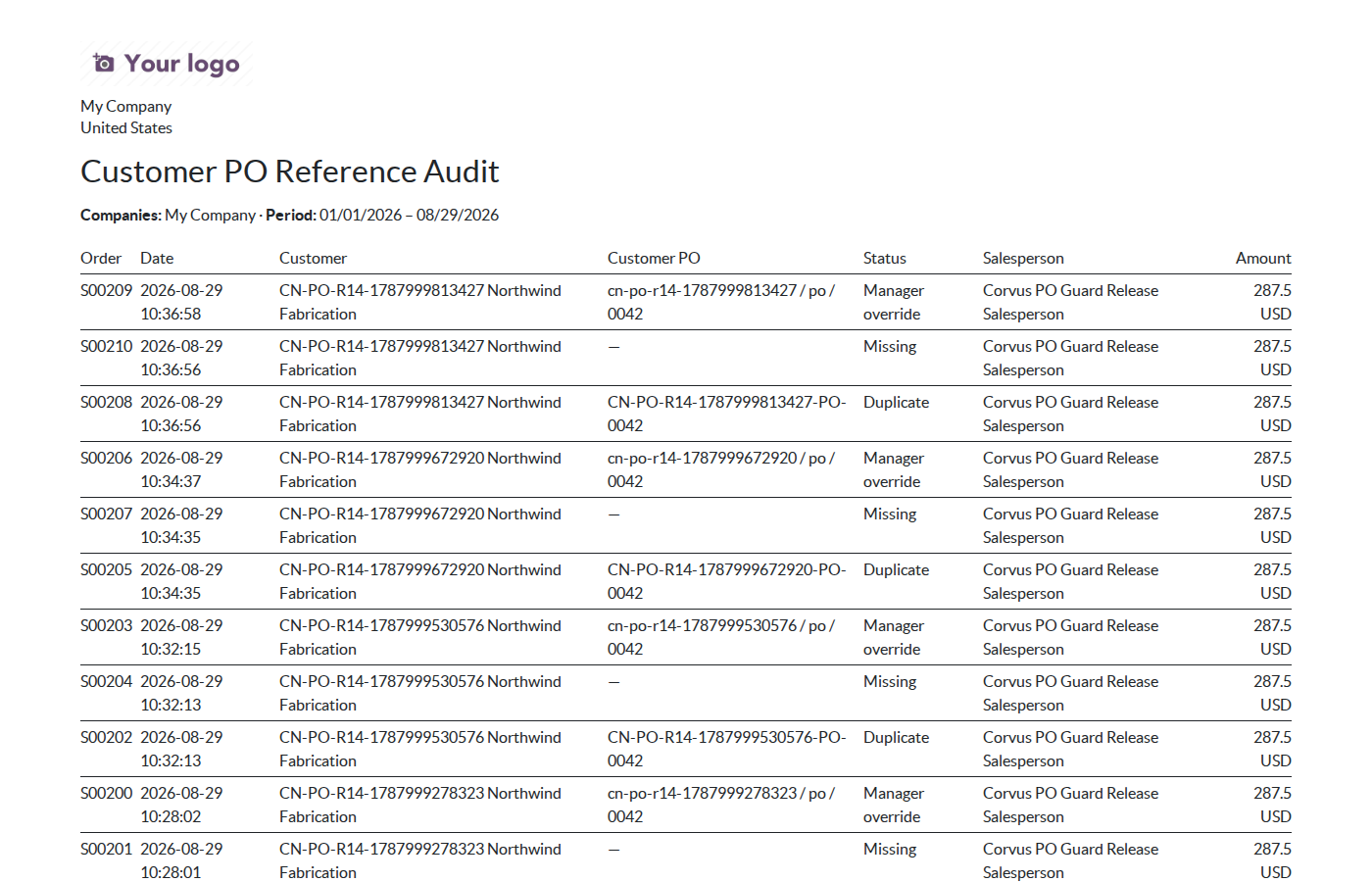Click Missing status in S00201 row
Viewport: 1372px width, 882px height.
click(890, 849)
